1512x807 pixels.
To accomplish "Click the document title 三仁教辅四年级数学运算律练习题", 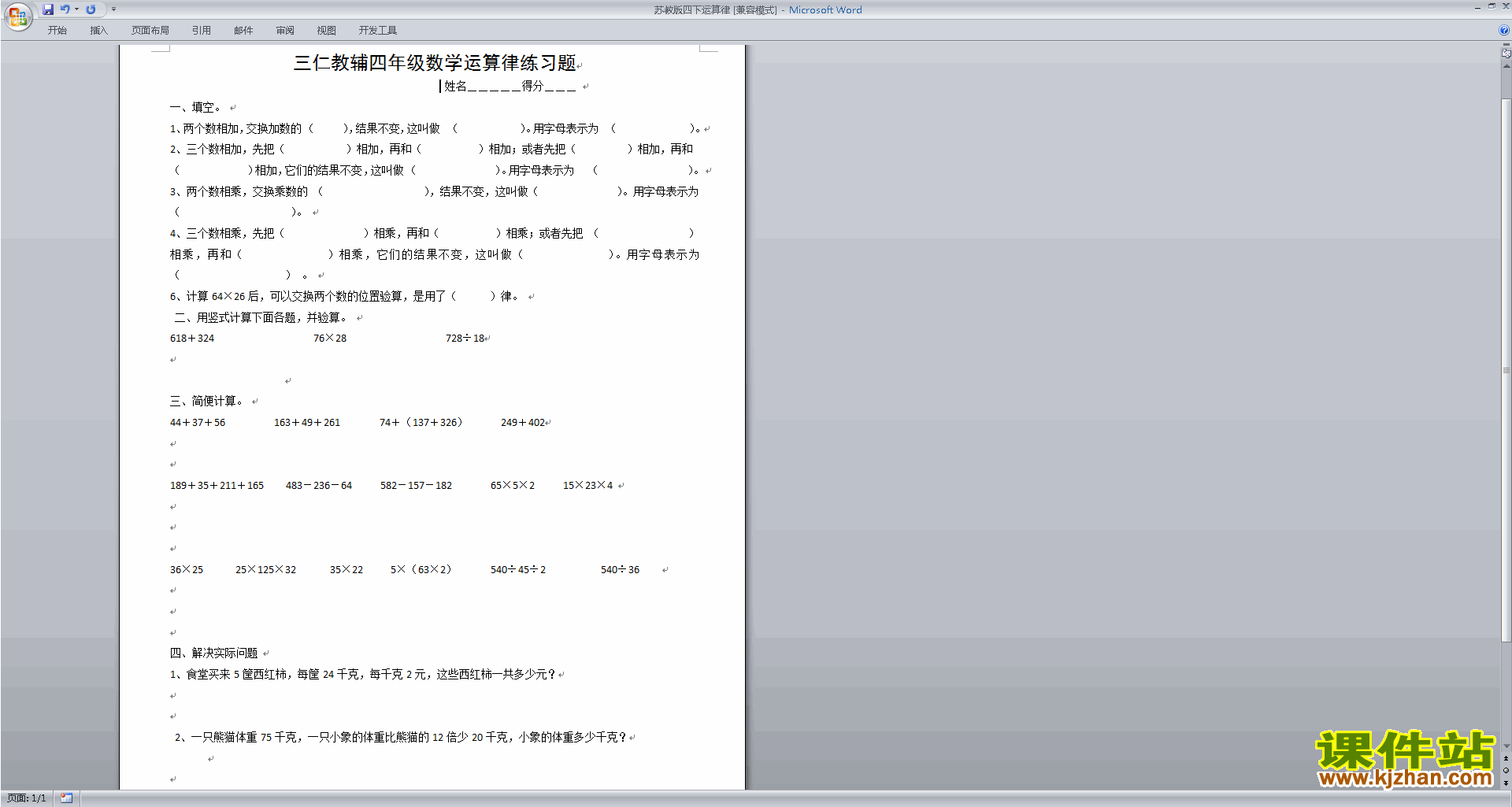I will tap(435, 63).
